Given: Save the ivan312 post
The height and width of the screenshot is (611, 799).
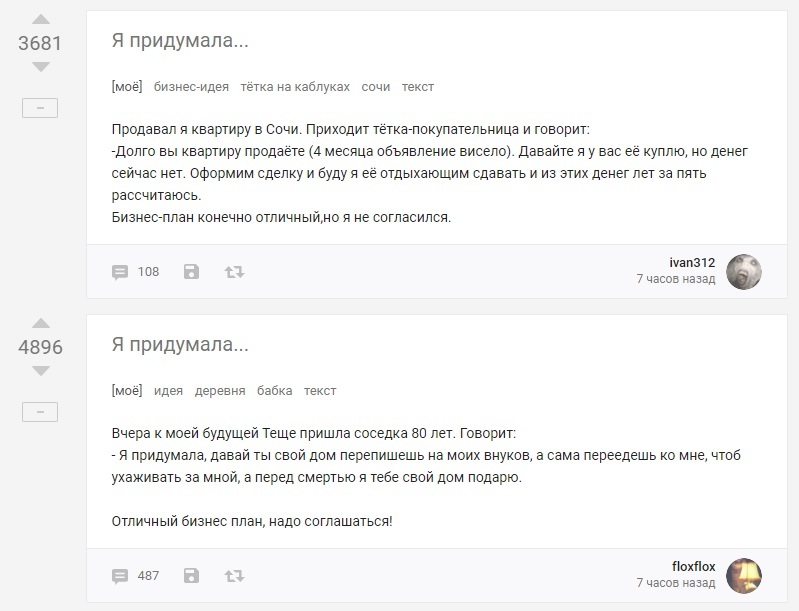Looking at the screenshot, I should click(x=192, y=271).
